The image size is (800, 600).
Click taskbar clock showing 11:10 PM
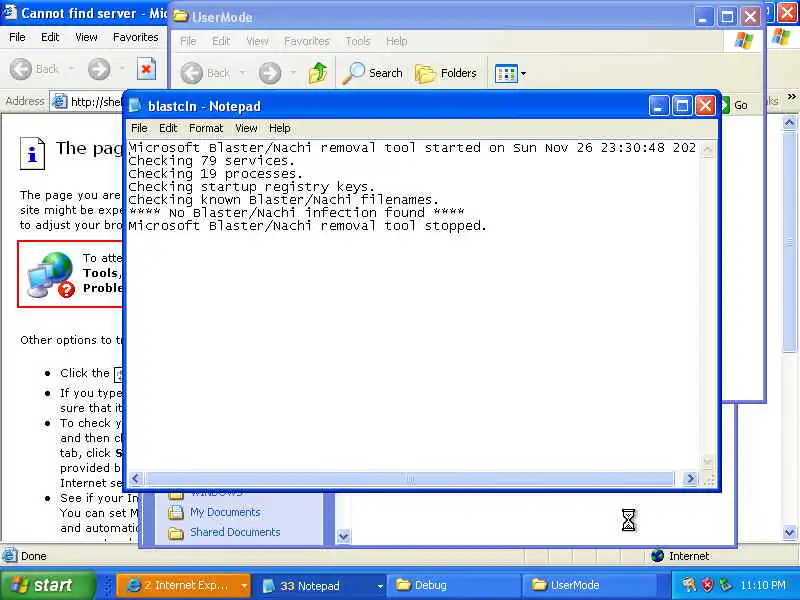[x=763, y=585]
